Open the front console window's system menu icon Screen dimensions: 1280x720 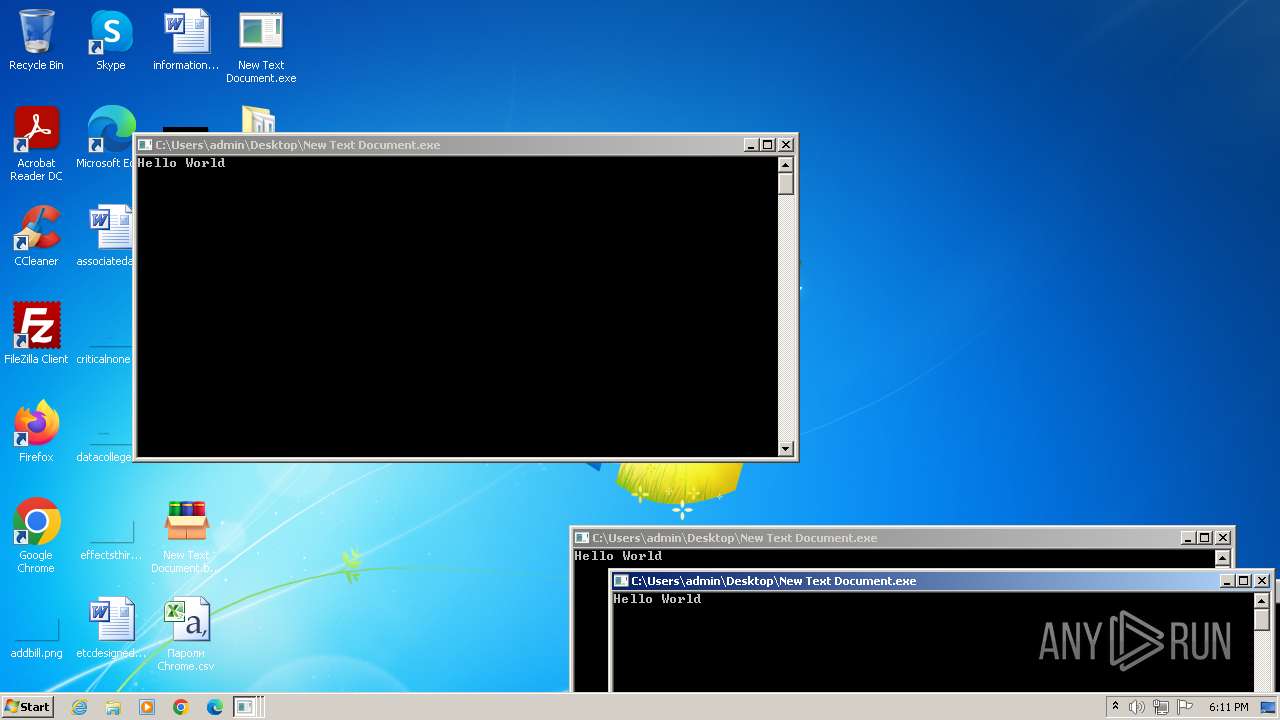click(x=621, y=581)
